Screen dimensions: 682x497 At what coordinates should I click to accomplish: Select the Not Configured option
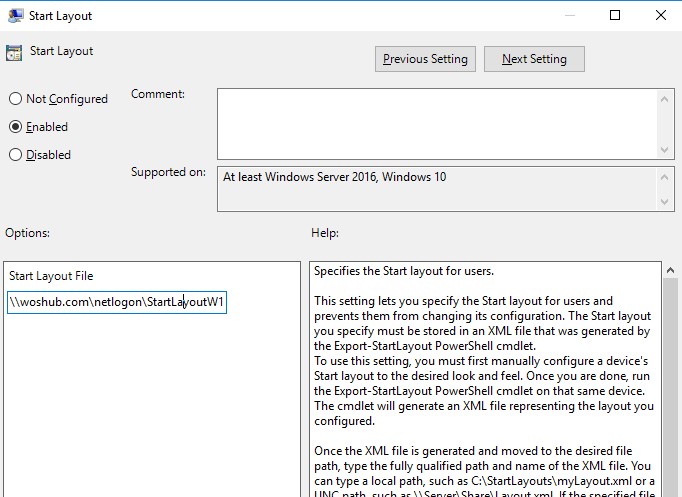click(x=15, y=99)
